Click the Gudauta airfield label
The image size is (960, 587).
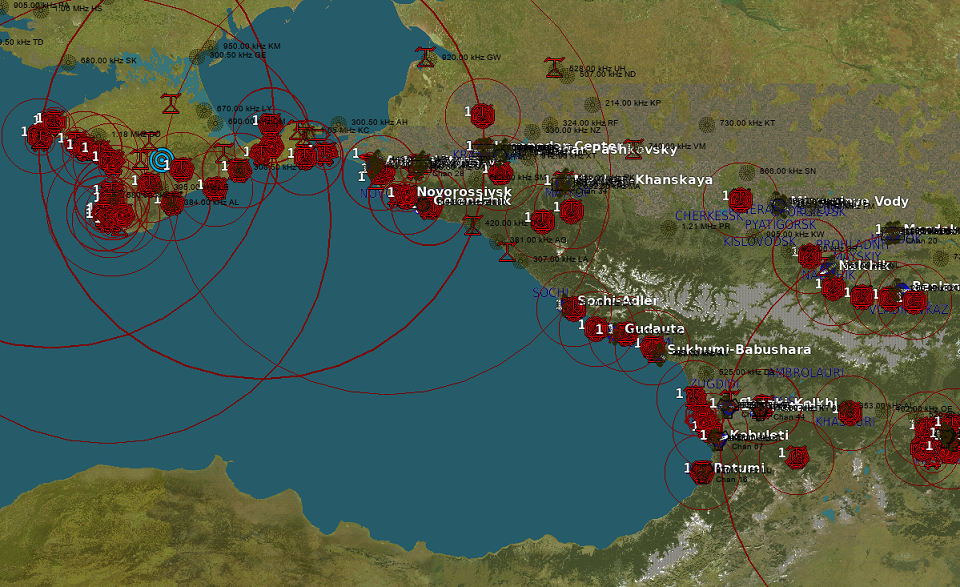tap(654, 328)
